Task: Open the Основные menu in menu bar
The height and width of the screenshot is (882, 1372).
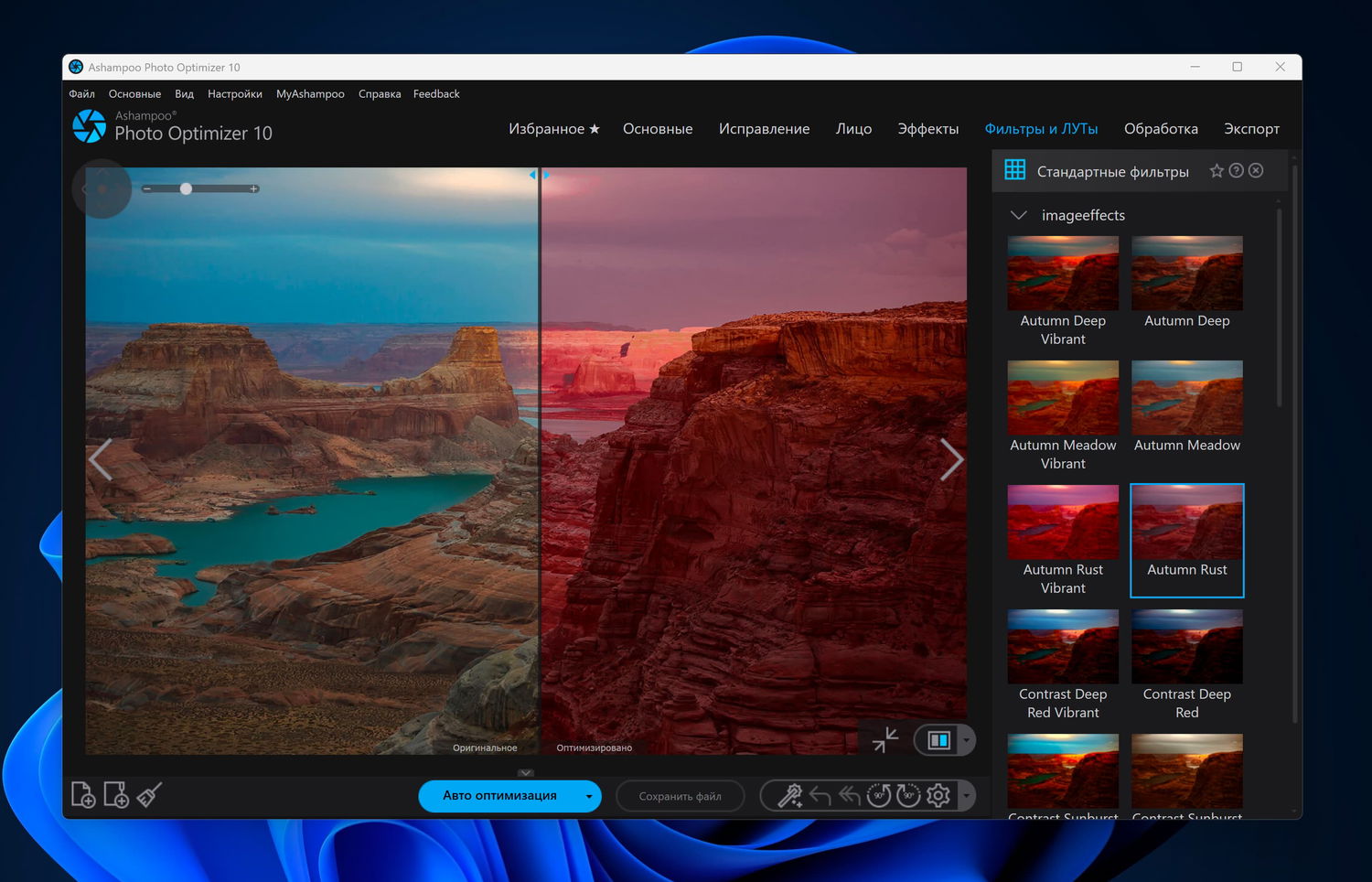Action: click(x=134, y=94)
